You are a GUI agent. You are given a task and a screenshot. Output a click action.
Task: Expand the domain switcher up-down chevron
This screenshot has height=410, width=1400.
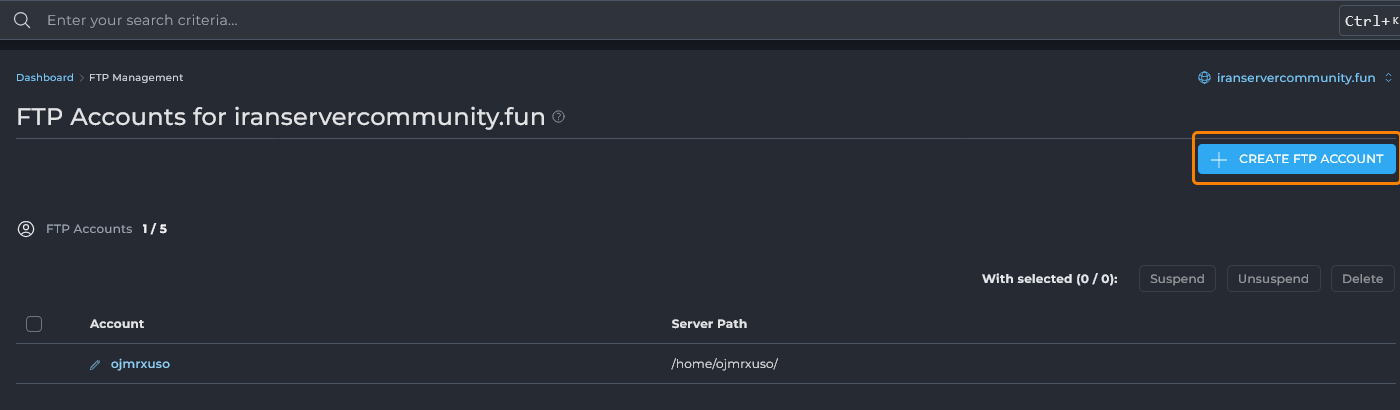1388,78
